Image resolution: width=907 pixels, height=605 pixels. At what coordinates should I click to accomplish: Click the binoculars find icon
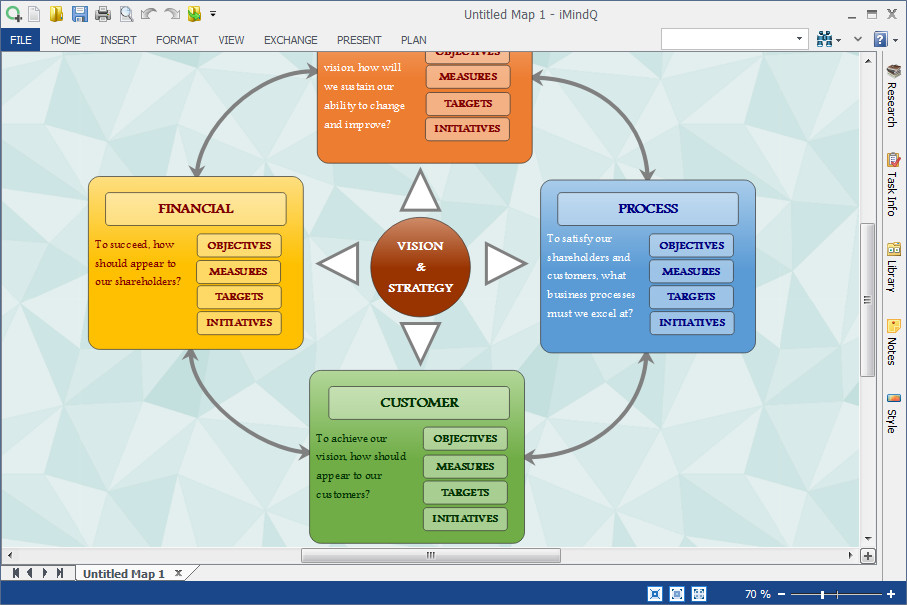tap(824, 39)
